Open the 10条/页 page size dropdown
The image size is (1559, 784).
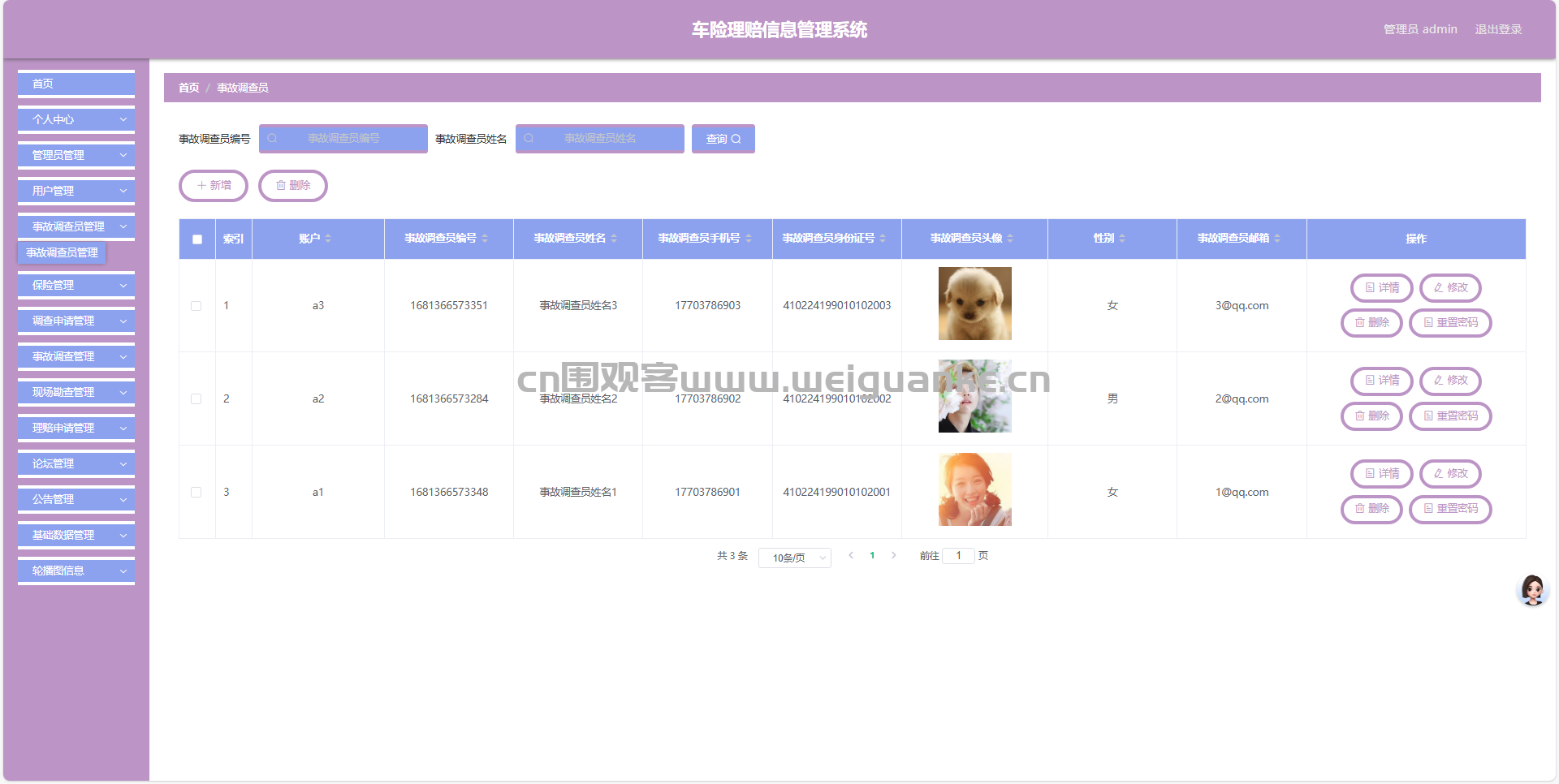(x=794, y=558)
